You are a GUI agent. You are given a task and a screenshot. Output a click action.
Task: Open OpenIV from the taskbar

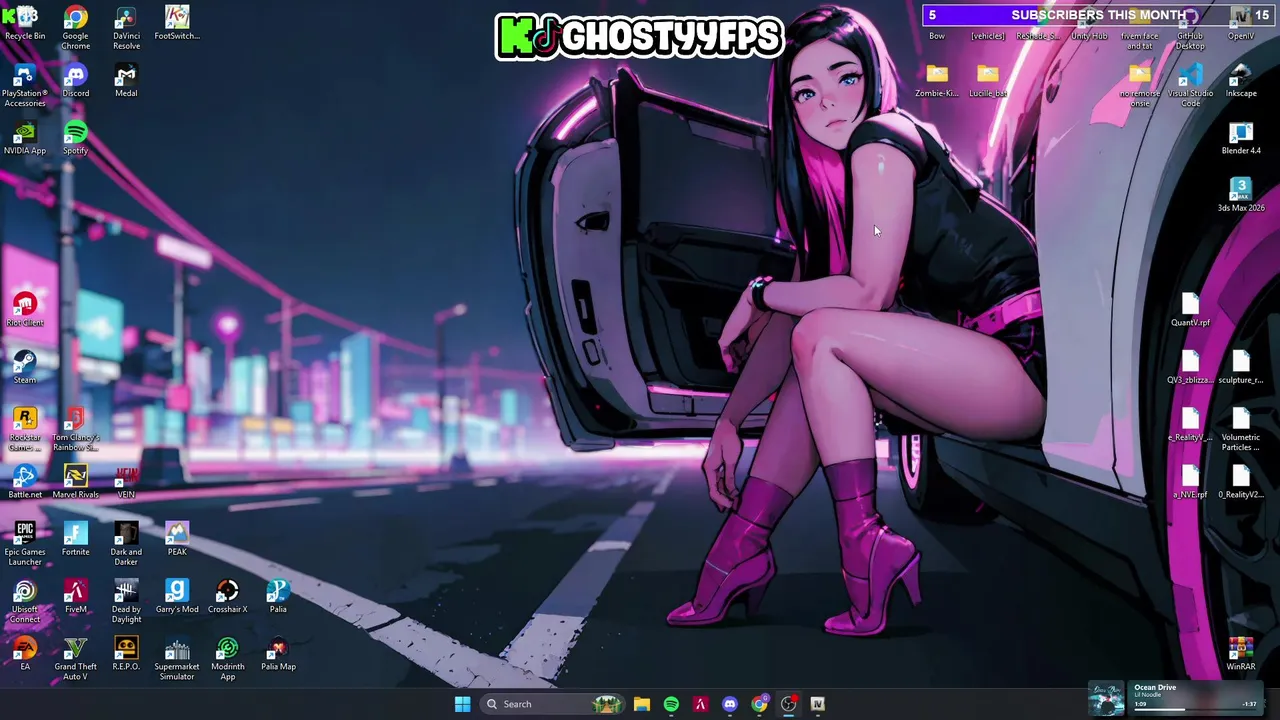(817, 704)
